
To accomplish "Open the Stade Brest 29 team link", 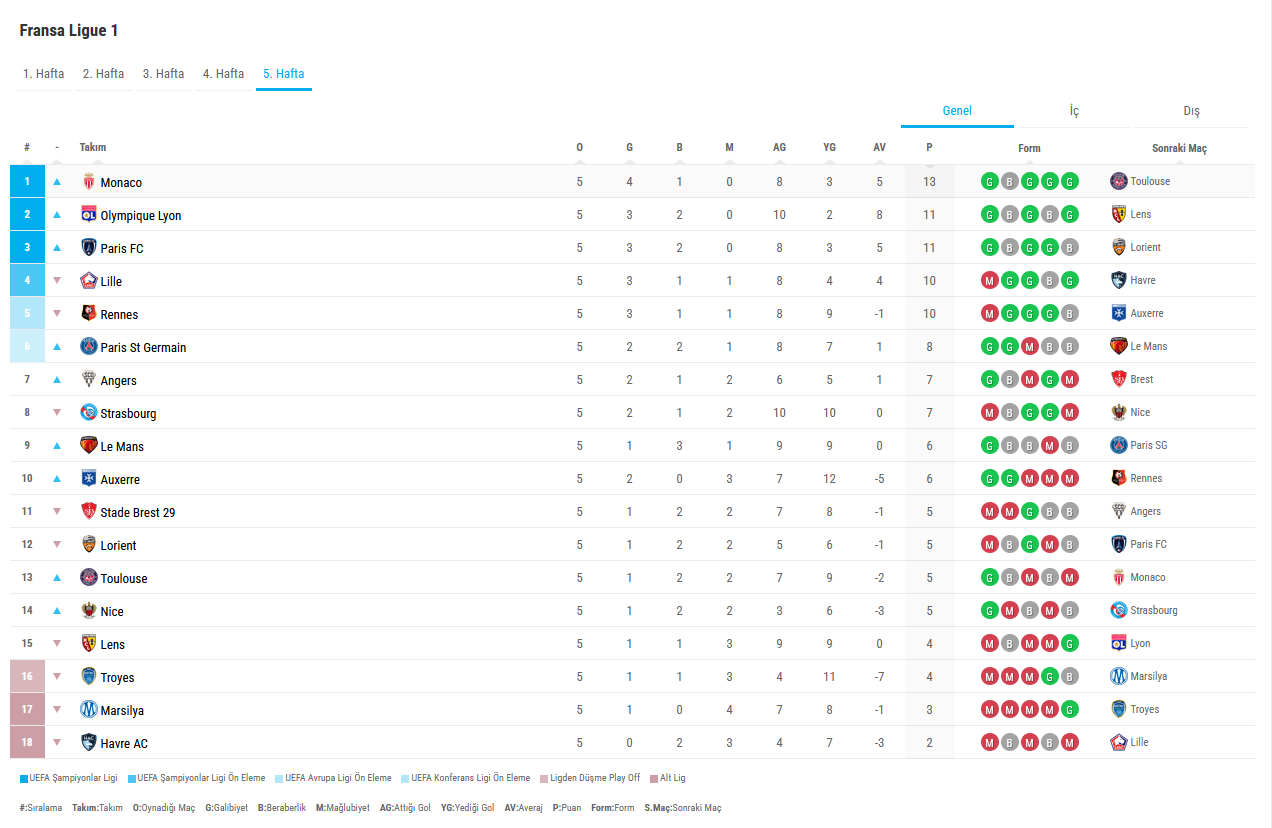I will pyautogui.click(x=138, y=513).
